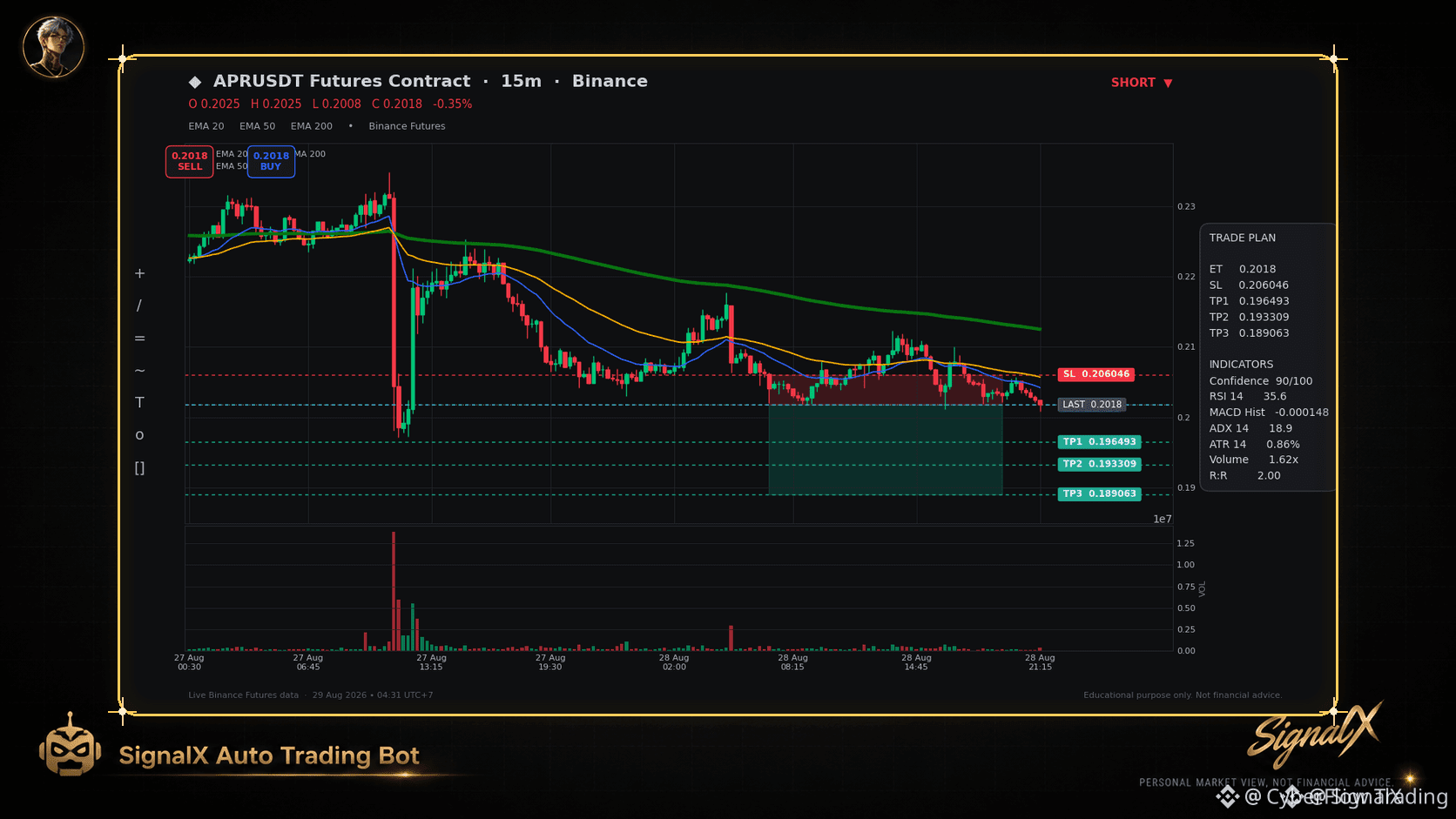Click the golden robot mascot logo
This screenshot has width=1456, height=819.
click(x=70, y=746)
